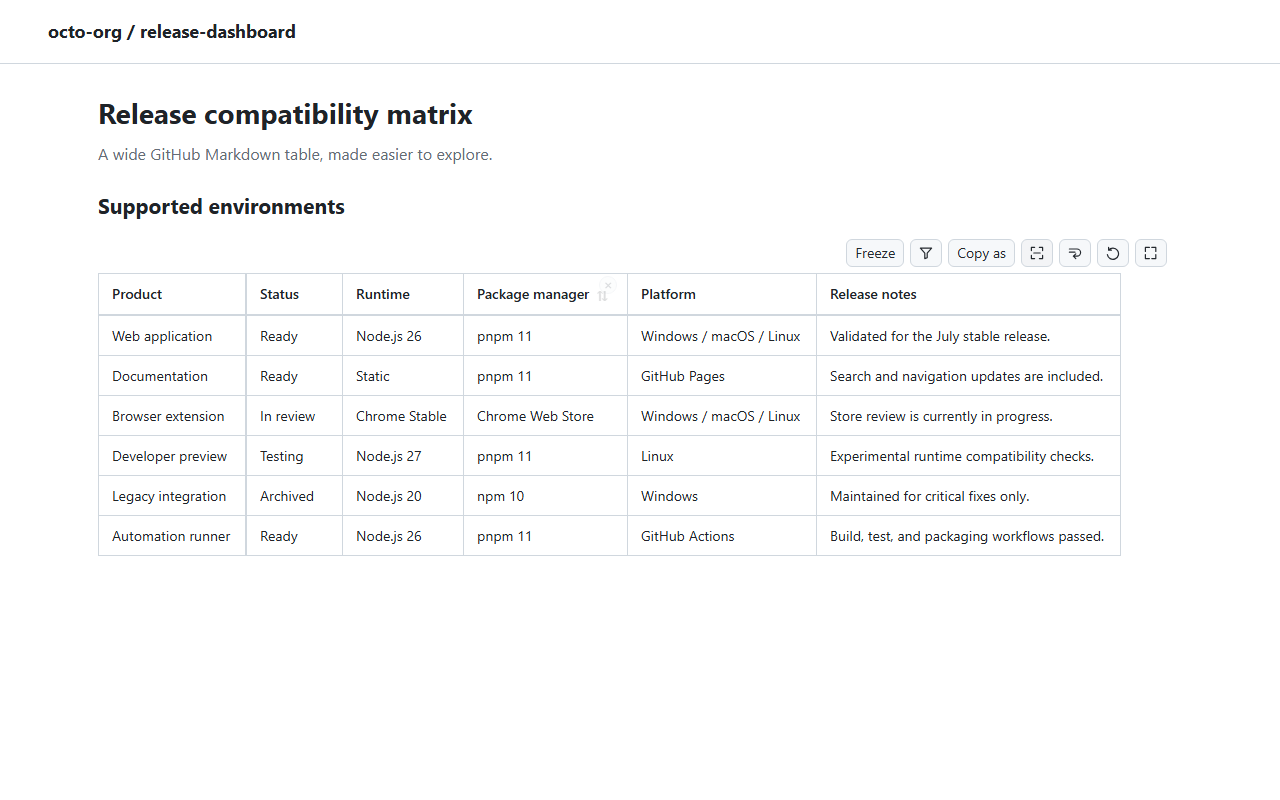
Task: Click the GitHub Pages platform cell
Action: [x=722, y=376]
